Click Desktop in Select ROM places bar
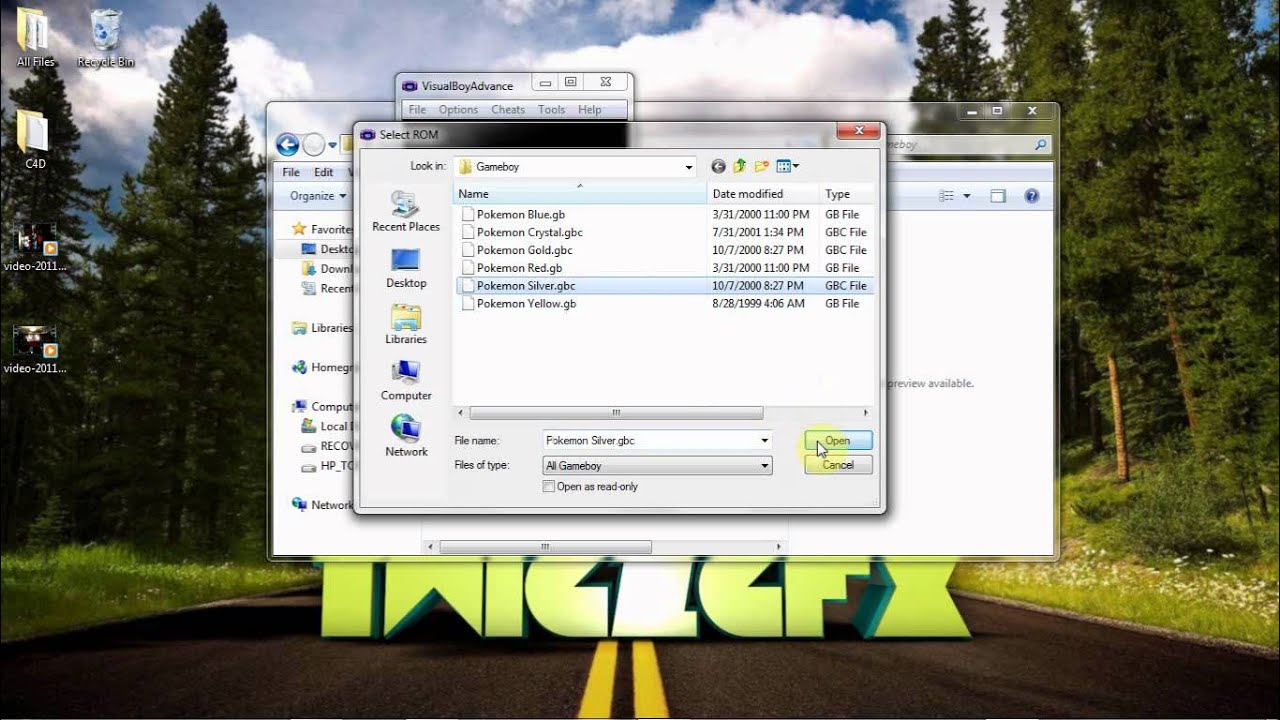The width and height of the screenshot is (1280, 720). pyautogui.click(x=406, y=268)
